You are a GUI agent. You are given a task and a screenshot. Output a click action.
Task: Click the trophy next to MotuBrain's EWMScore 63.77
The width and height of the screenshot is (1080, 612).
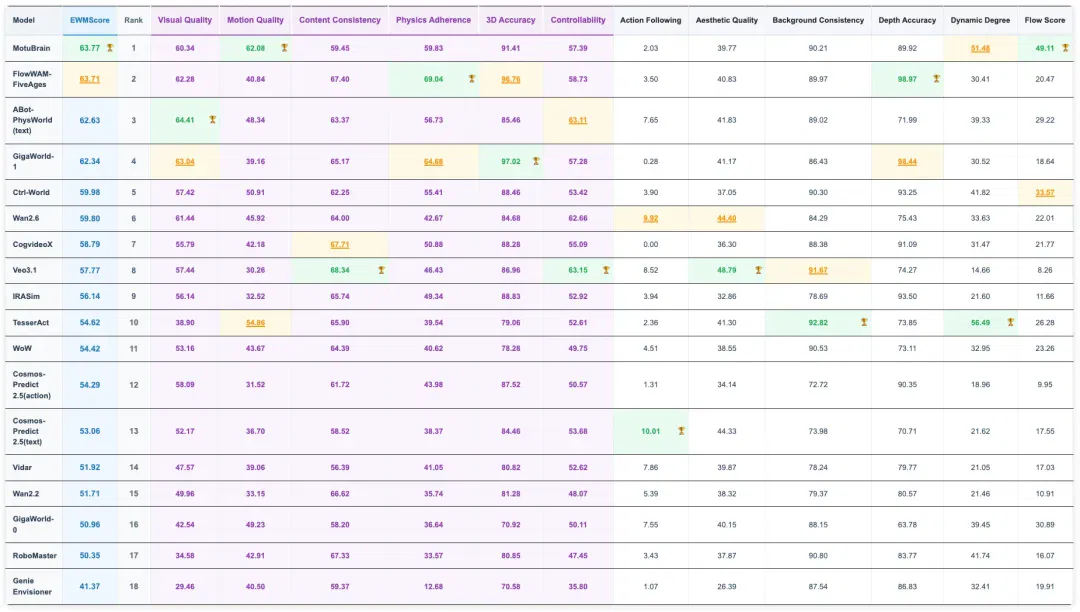tap(110, 48)
